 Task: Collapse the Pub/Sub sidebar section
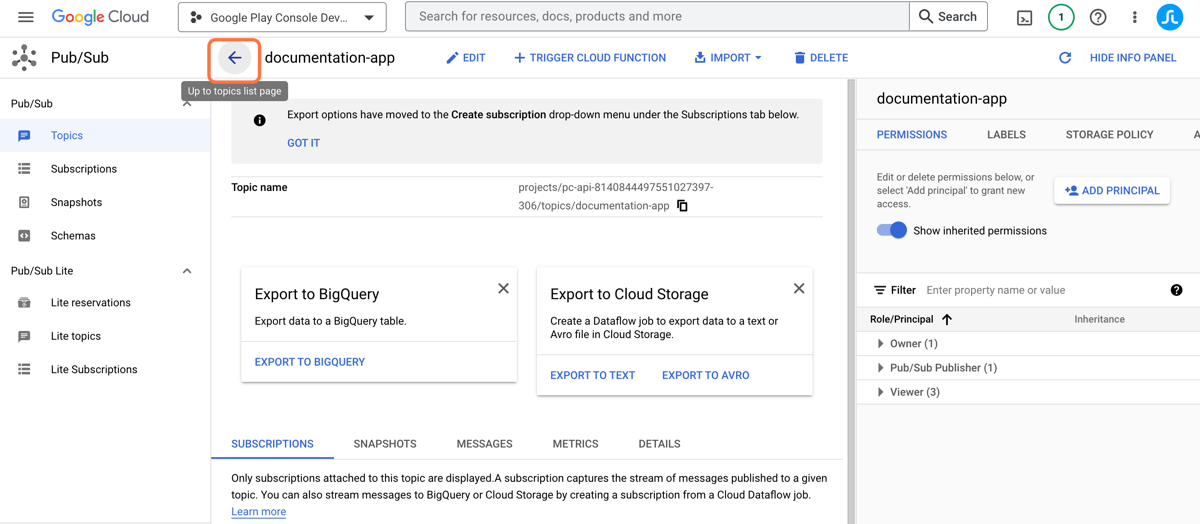click(187, 104)
